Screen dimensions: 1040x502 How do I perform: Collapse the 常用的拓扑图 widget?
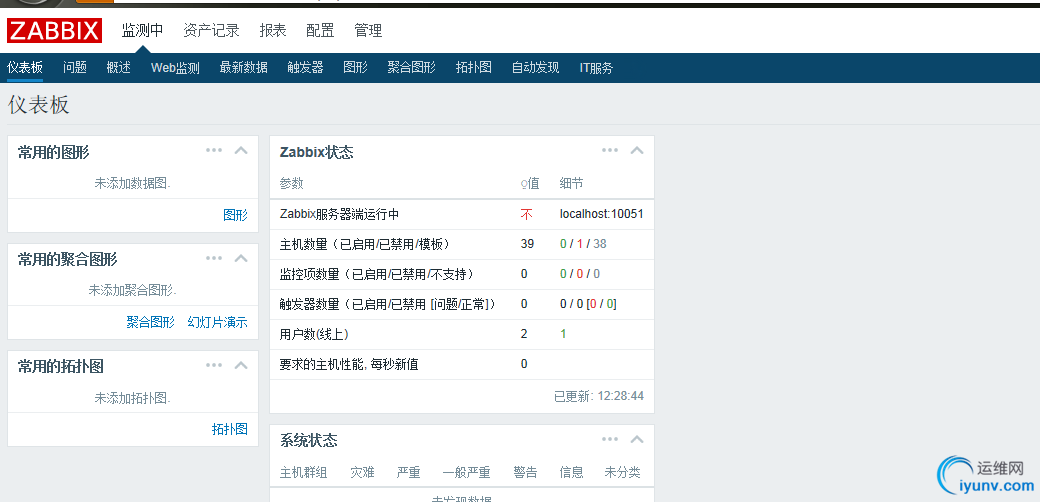[241, 365]
